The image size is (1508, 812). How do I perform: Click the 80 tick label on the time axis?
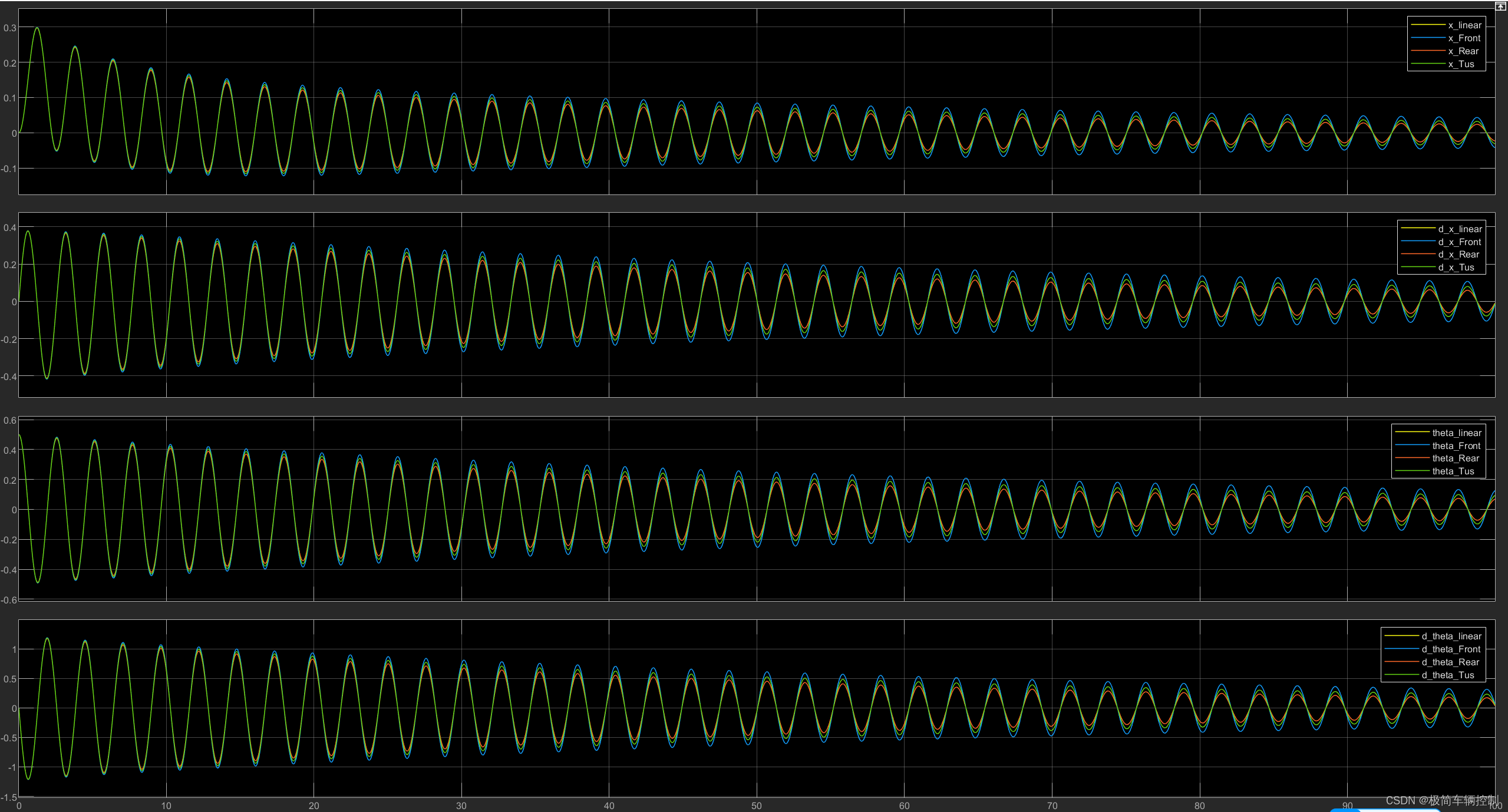[1200, 806]
